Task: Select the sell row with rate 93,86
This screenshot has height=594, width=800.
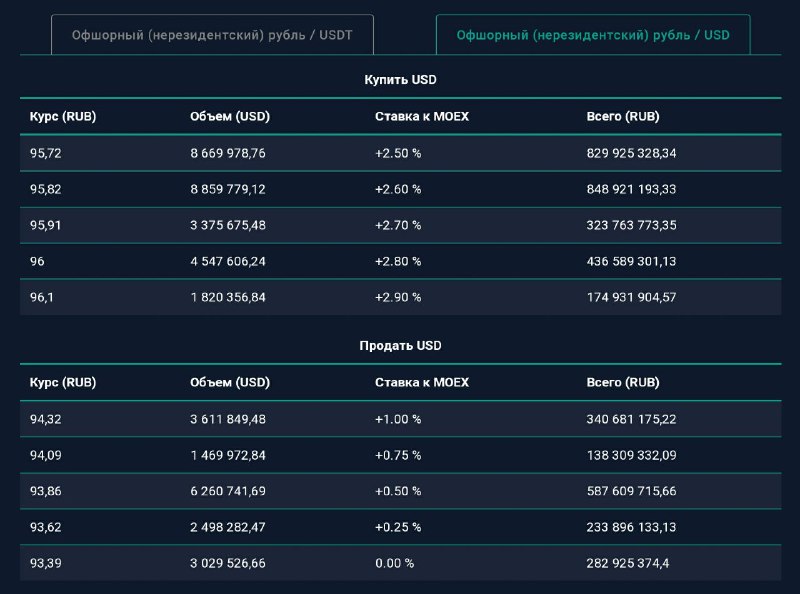Action: (401, 491)
